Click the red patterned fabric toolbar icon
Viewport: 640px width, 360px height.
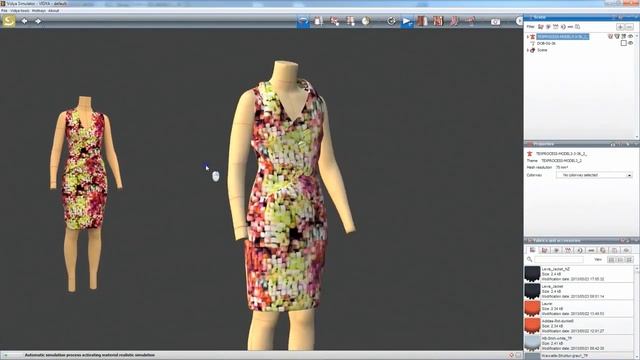(x=438, y=21)
